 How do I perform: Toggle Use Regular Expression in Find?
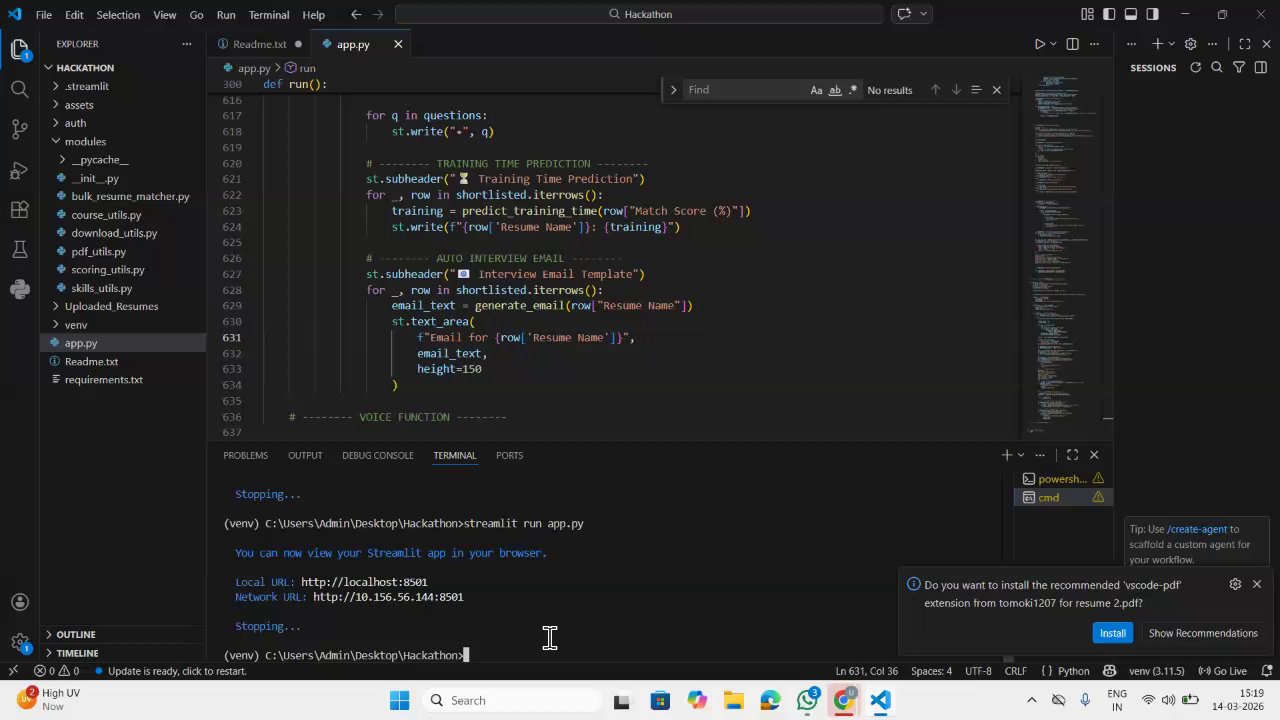pyautogui.click(x=853, y=90)
